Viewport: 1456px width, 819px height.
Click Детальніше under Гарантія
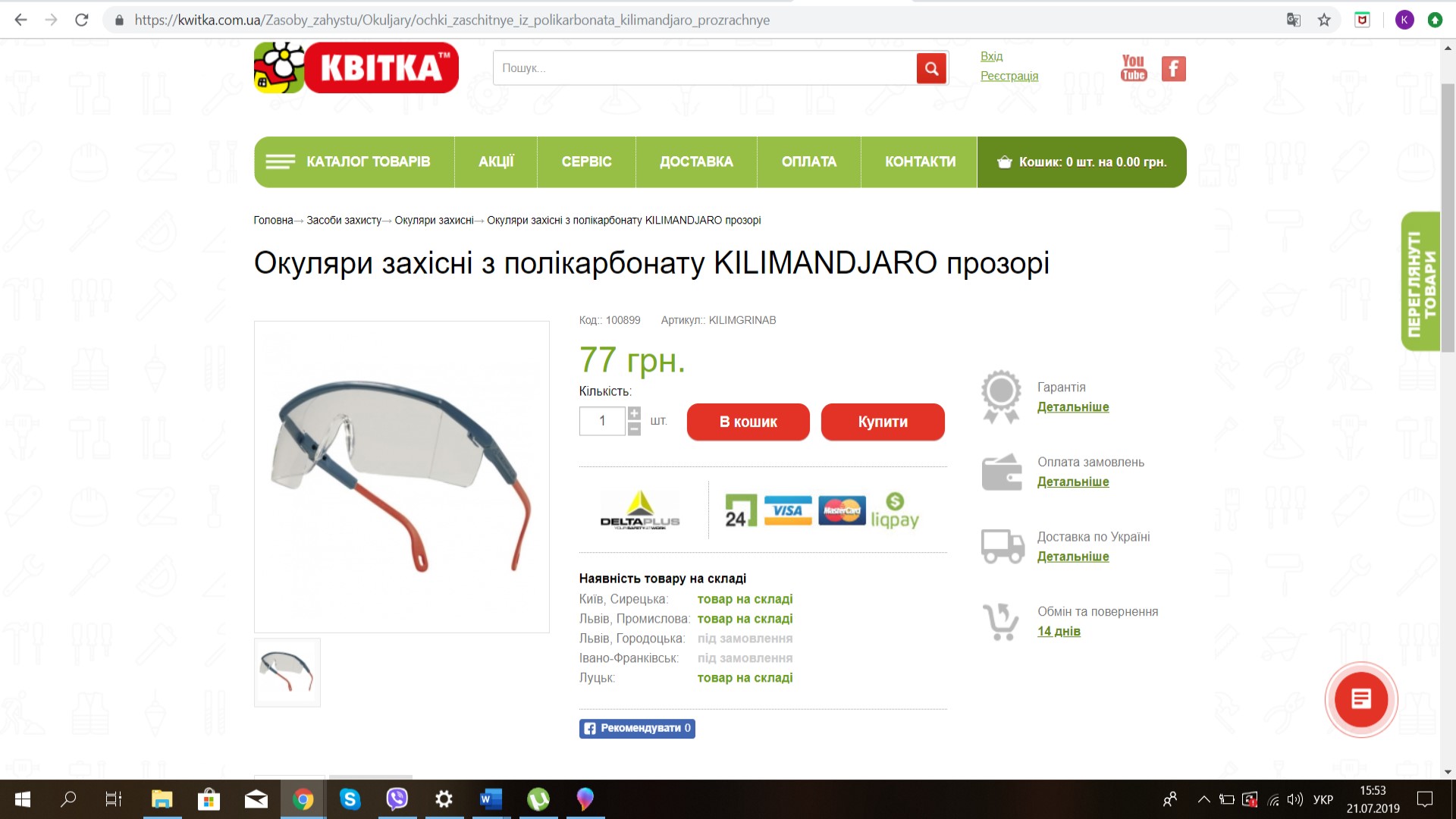coord(1073,407)
